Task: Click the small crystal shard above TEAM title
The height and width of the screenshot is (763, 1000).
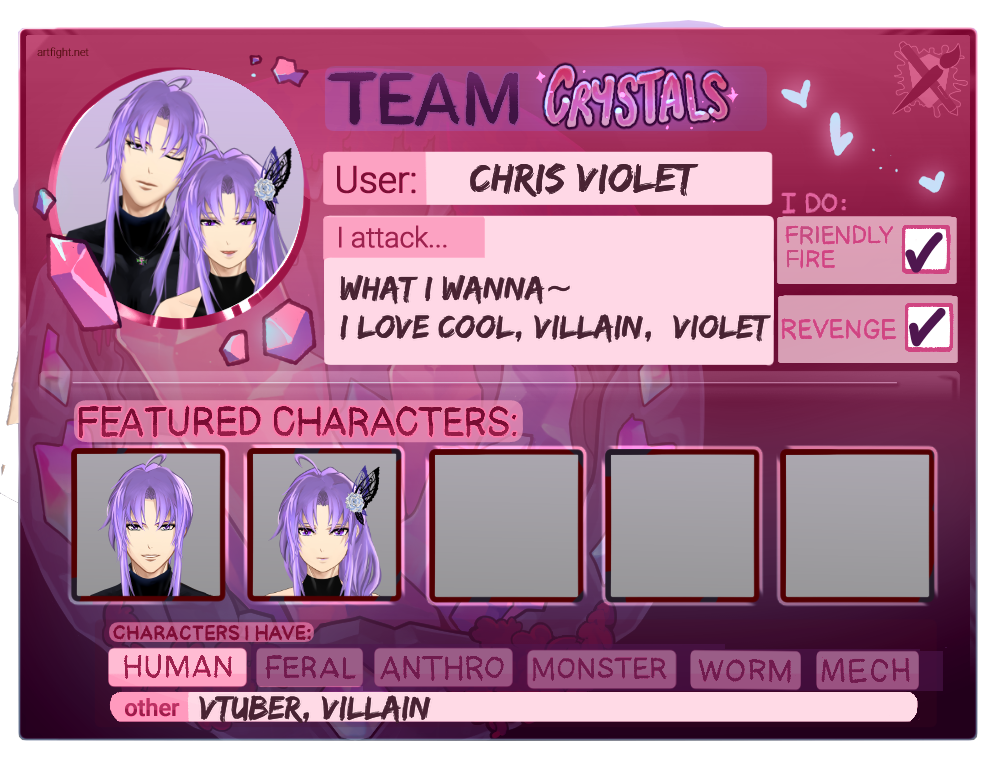Action: point(289,71)
